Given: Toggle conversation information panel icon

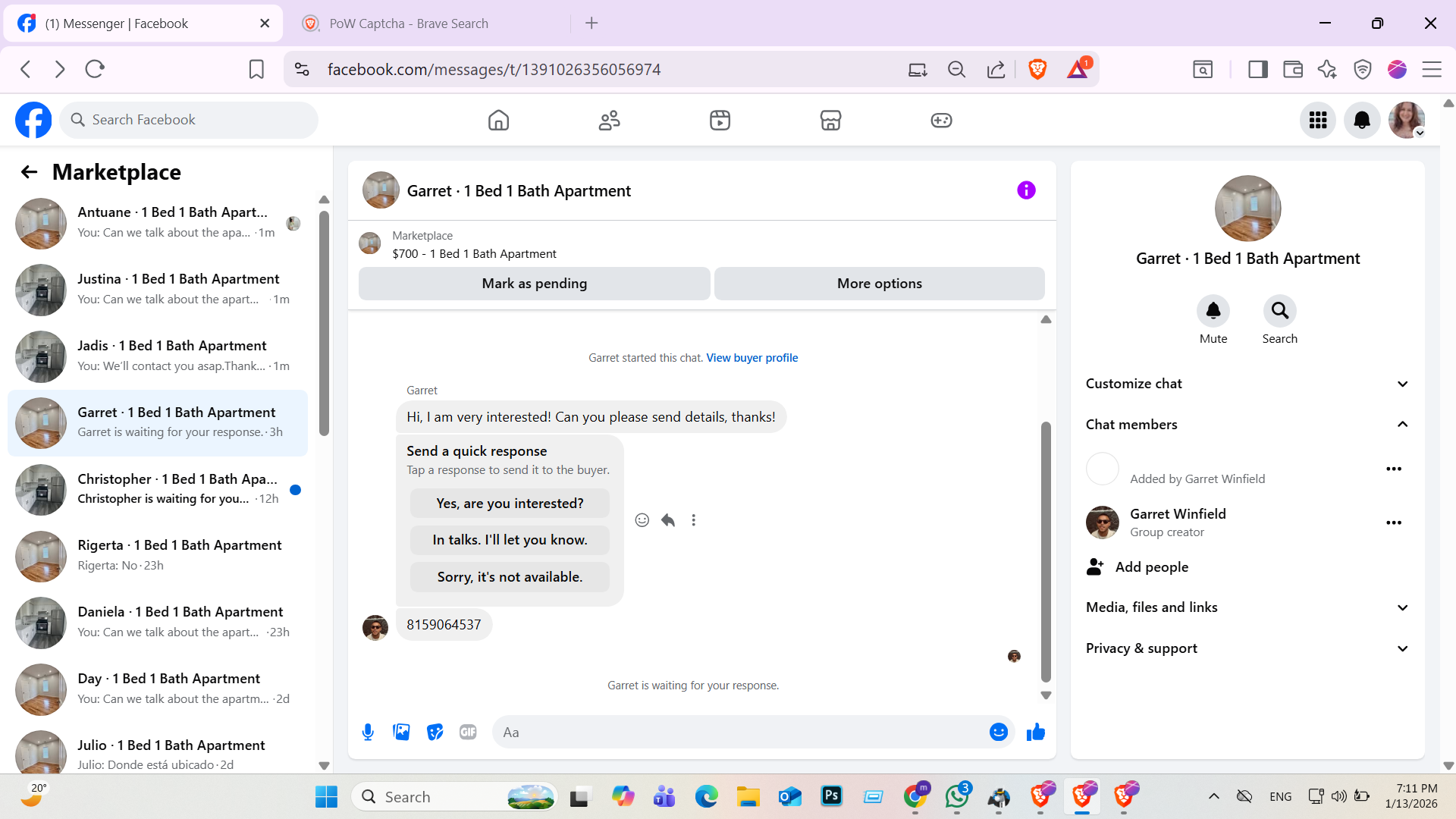Looking at the screenshot, I should click(x=1026, y=190).
